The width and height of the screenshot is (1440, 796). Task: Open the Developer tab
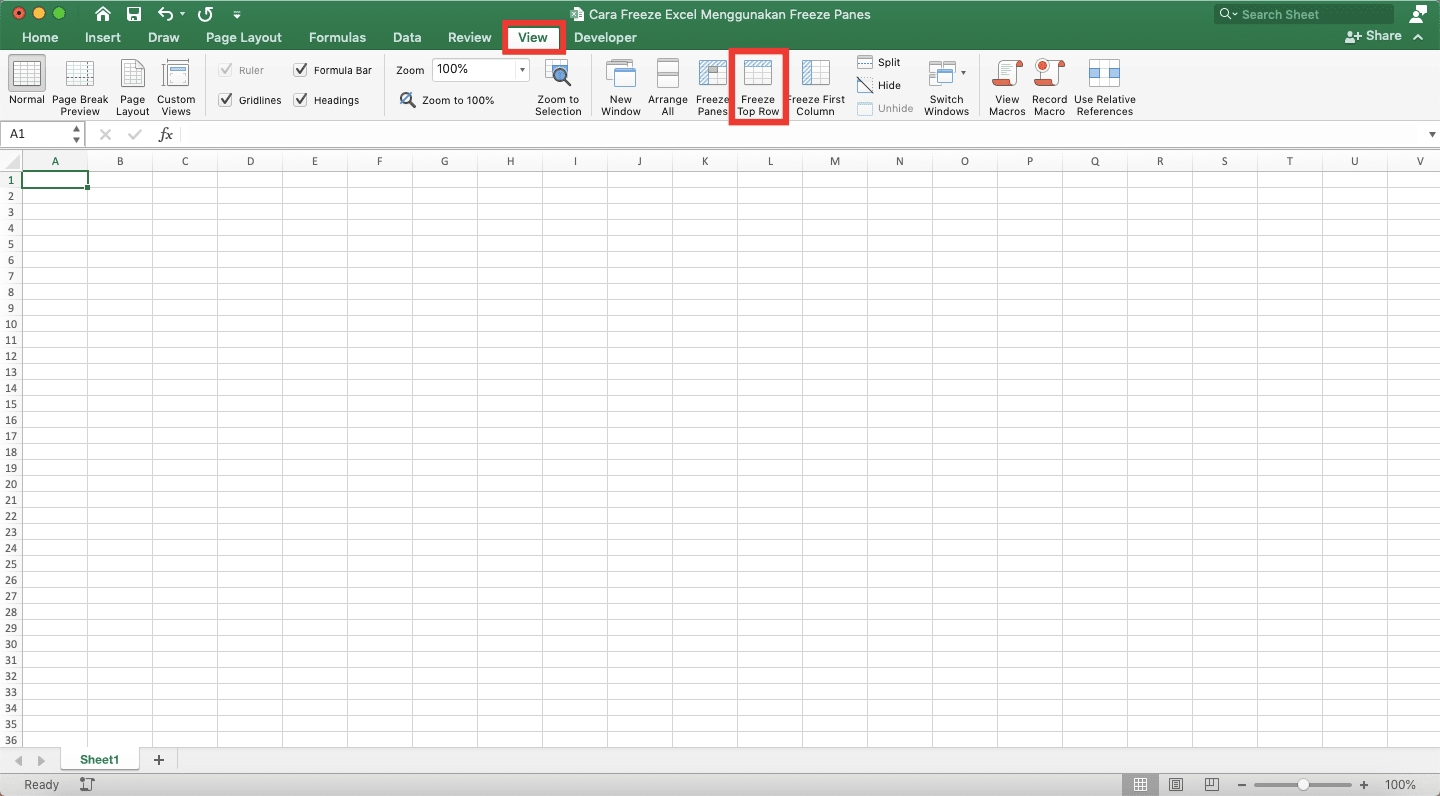click(x=605, y=37)
